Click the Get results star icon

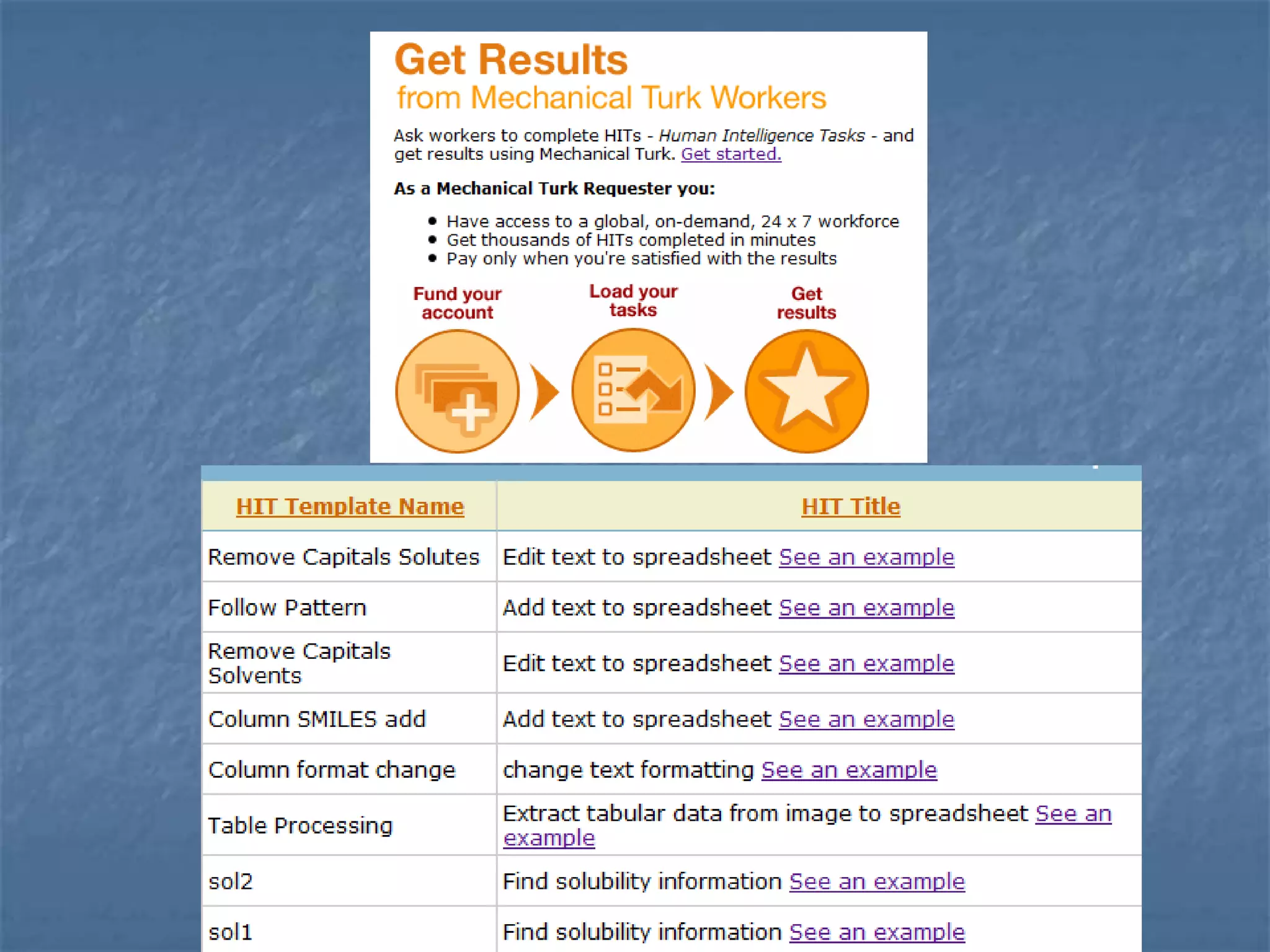[x=806, y=391]
